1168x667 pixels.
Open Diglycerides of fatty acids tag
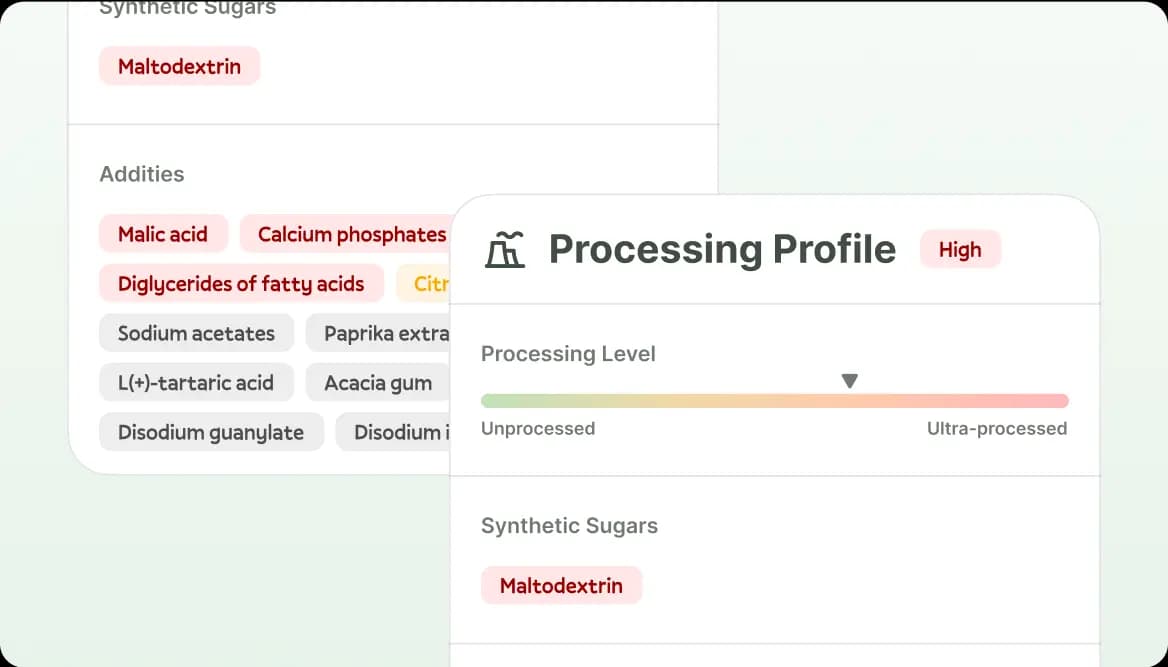[241, 284]
